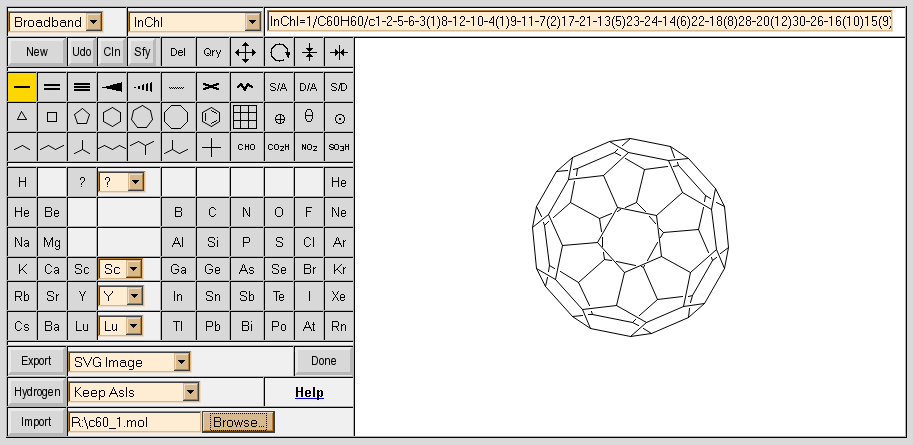The height and width of the screenshot is (445, 913).
Task: Click the Browse... button
Action: pyautogui.click(x=238, y=422)
